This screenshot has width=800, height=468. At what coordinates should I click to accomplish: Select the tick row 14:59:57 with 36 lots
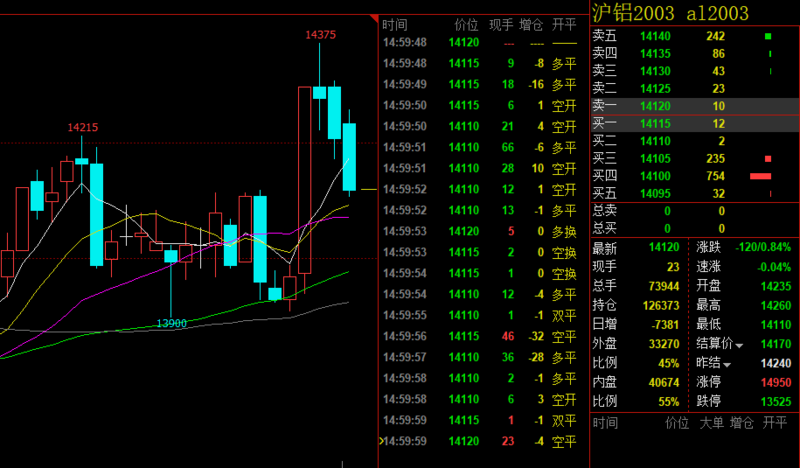click(x=480, y=357)
